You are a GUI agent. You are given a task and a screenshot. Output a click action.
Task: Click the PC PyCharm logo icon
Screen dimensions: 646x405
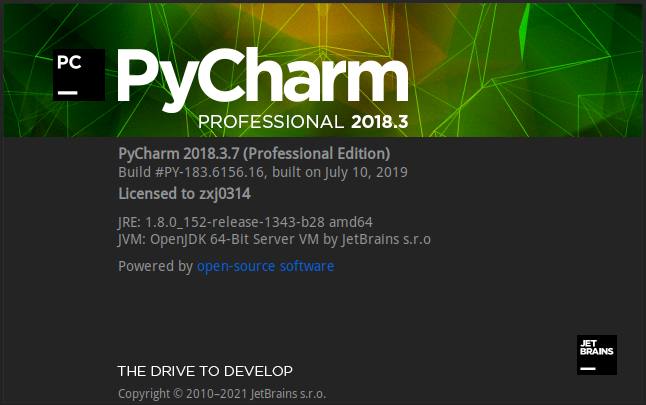pos(79,75)
